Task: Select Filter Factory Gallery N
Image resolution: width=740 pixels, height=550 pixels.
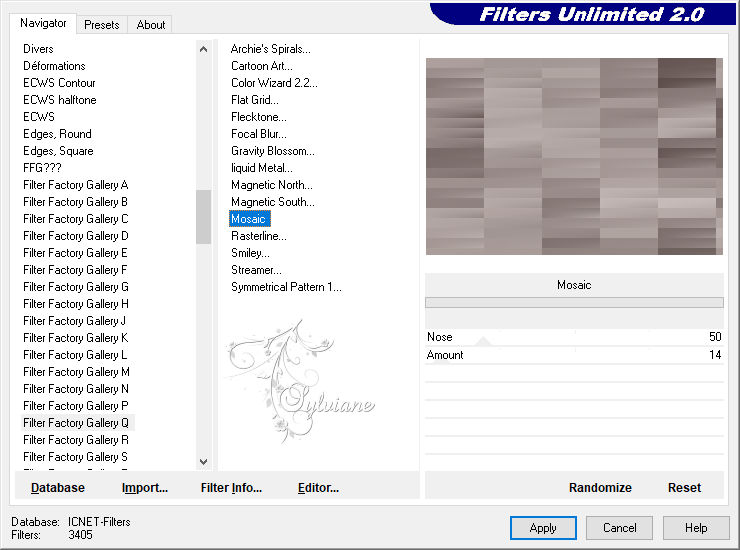Action: point(76,389)
